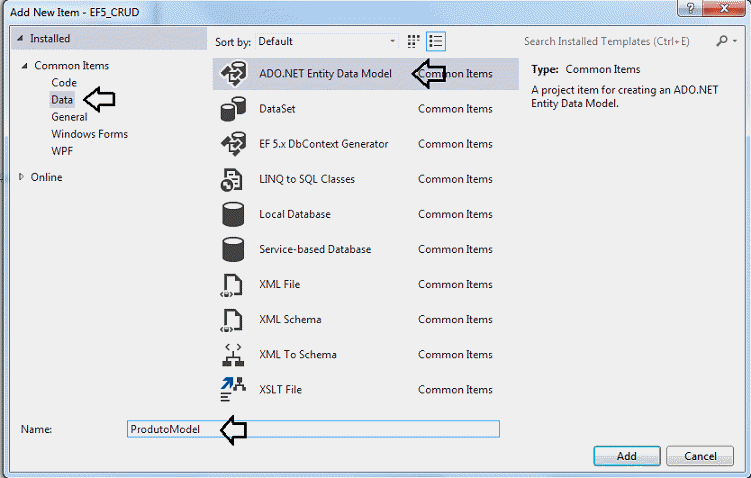
Task: Click the LINQ to SQL Classes text
Action: (307, 179)
